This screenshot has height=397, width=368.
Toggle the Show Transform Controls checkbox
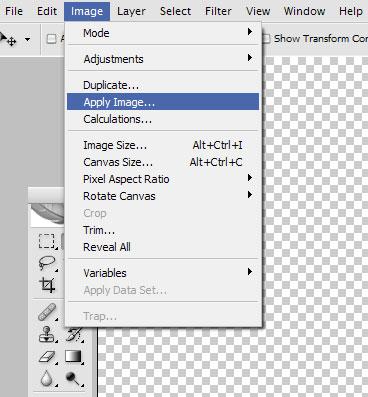266,39
